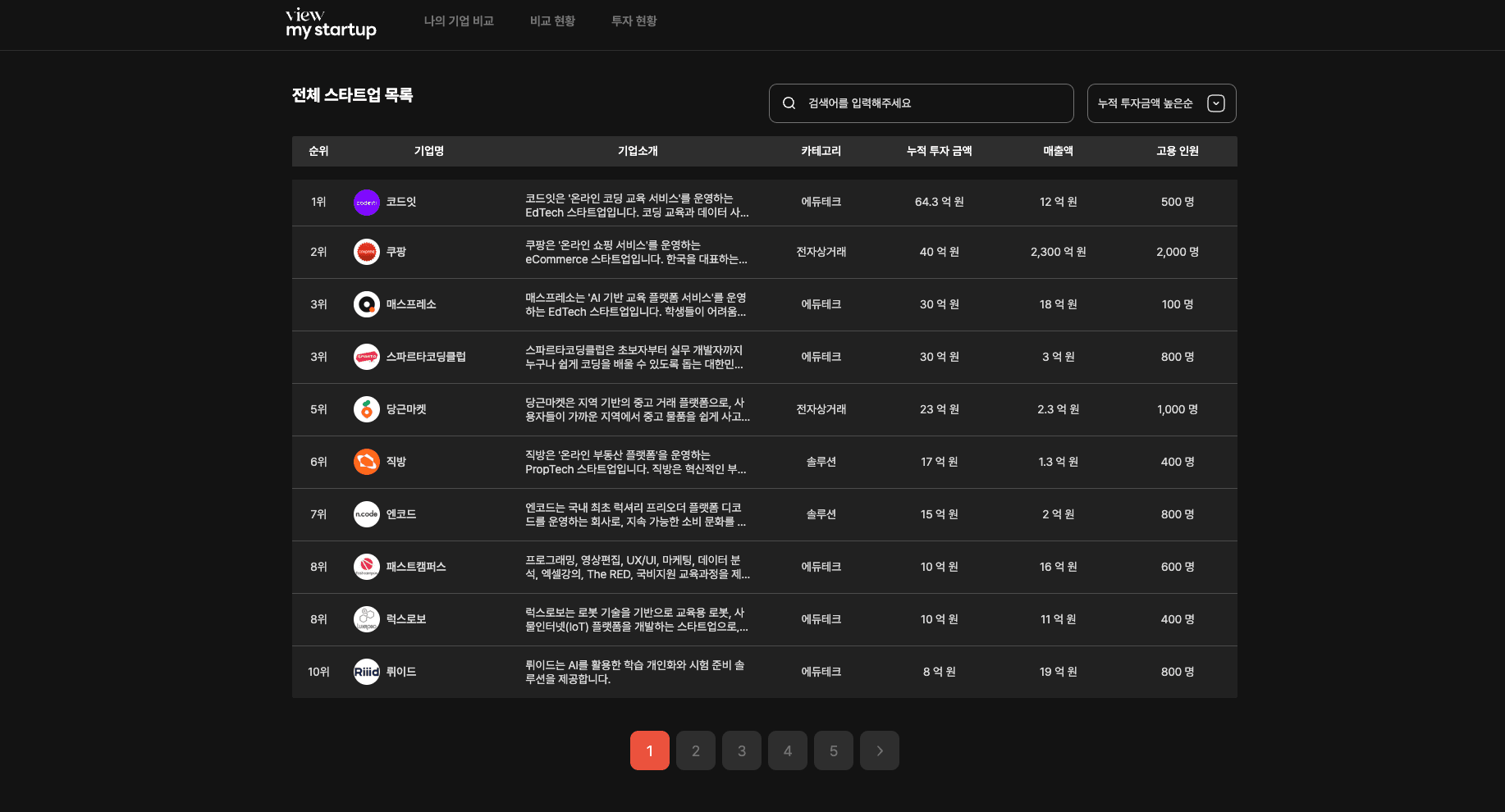This screenshot has height=812, width=1505.
Task: Open the 누적 투자금액 높은순 sort dropdown
Action: [x=1161, y=103]
